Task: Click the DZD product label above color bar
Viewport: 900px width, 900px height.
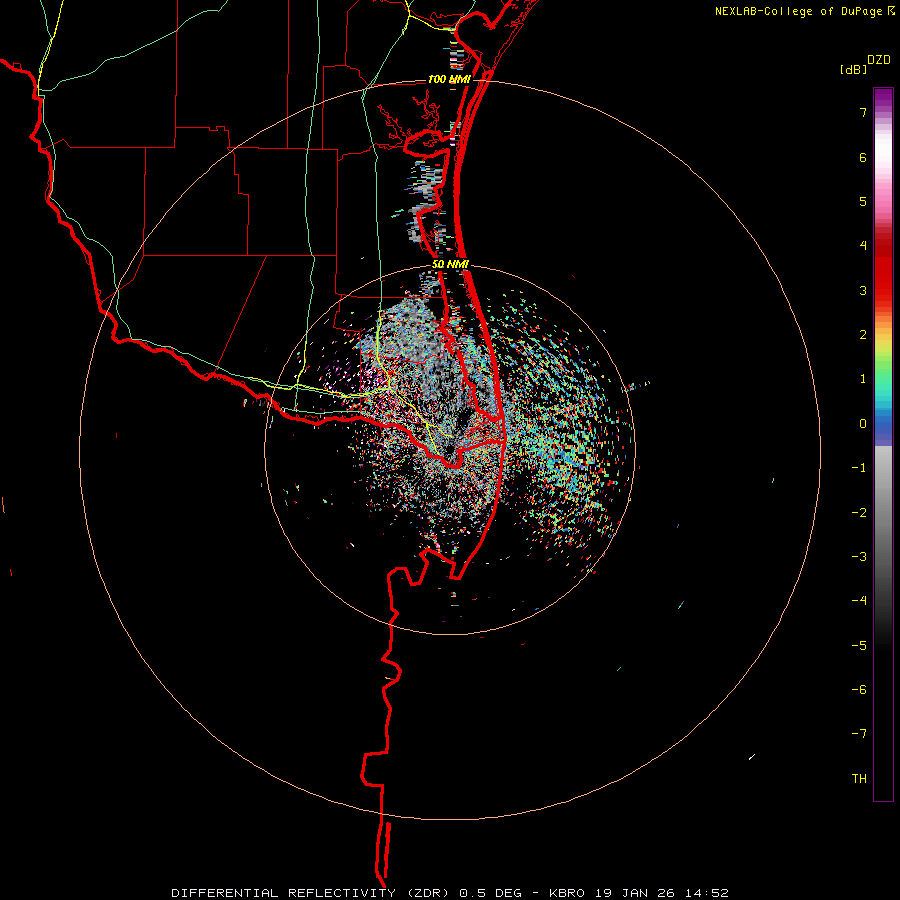Action: pos(879,60)
